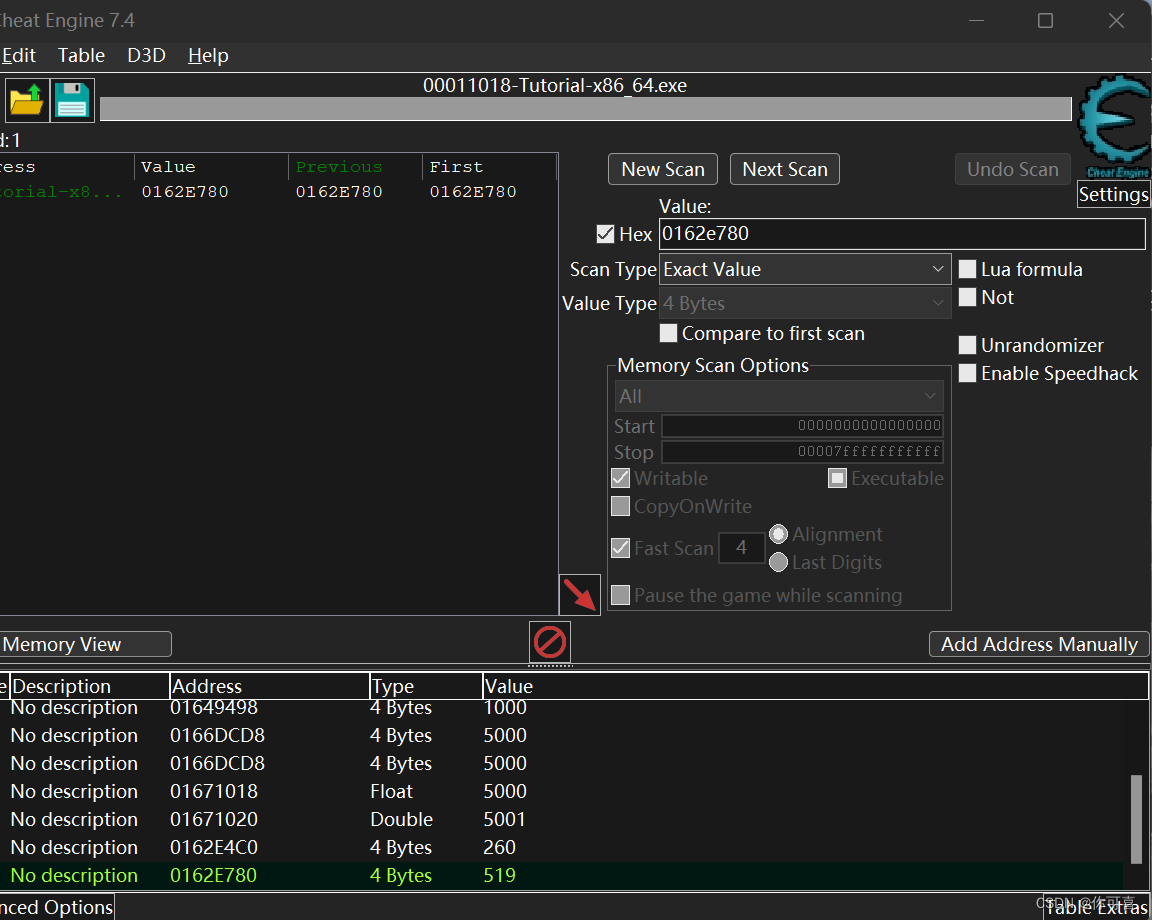Enable Speedhack checkbox
The image size is (1152, 920).
point(968,373)
